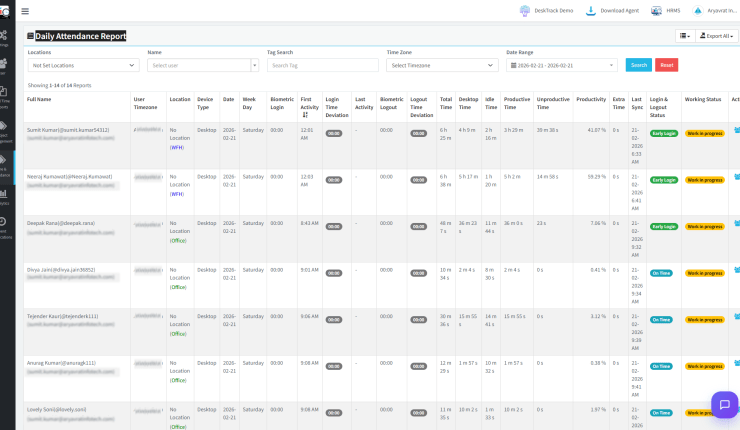
Task: Expand the Not Set Locations dropdown
Action: [x=83, y=65]
